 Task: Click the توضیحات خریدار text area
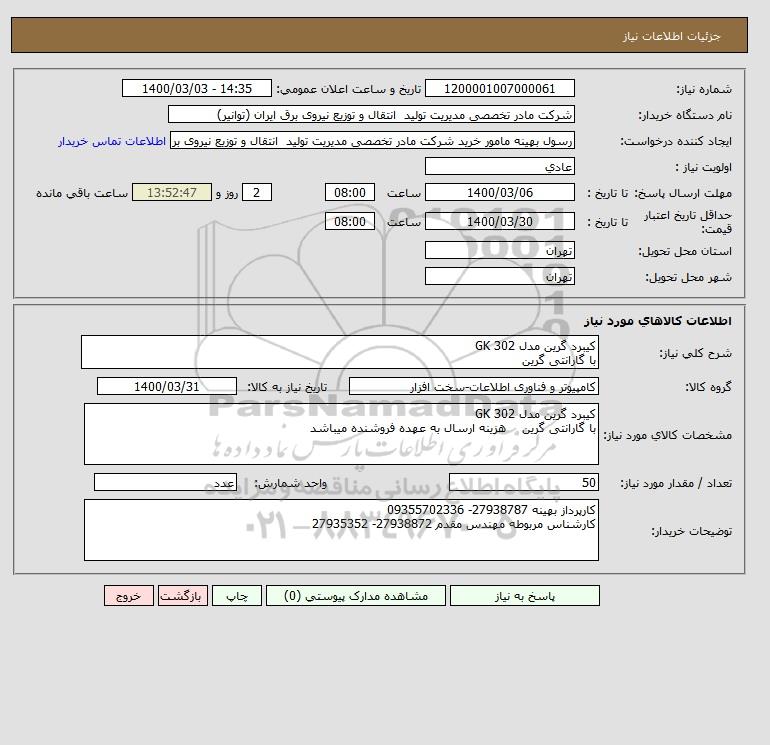tap(341, 530)
